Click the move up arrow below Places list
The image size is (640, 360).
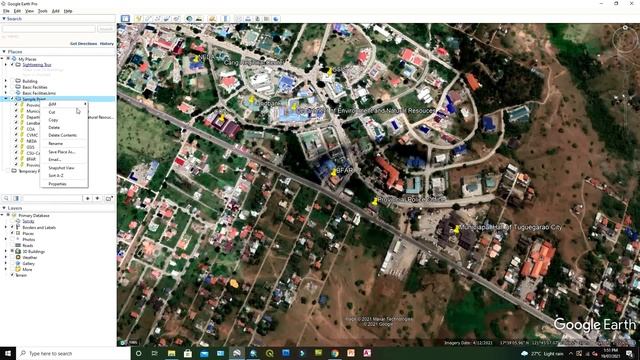[x=87, y=198]
